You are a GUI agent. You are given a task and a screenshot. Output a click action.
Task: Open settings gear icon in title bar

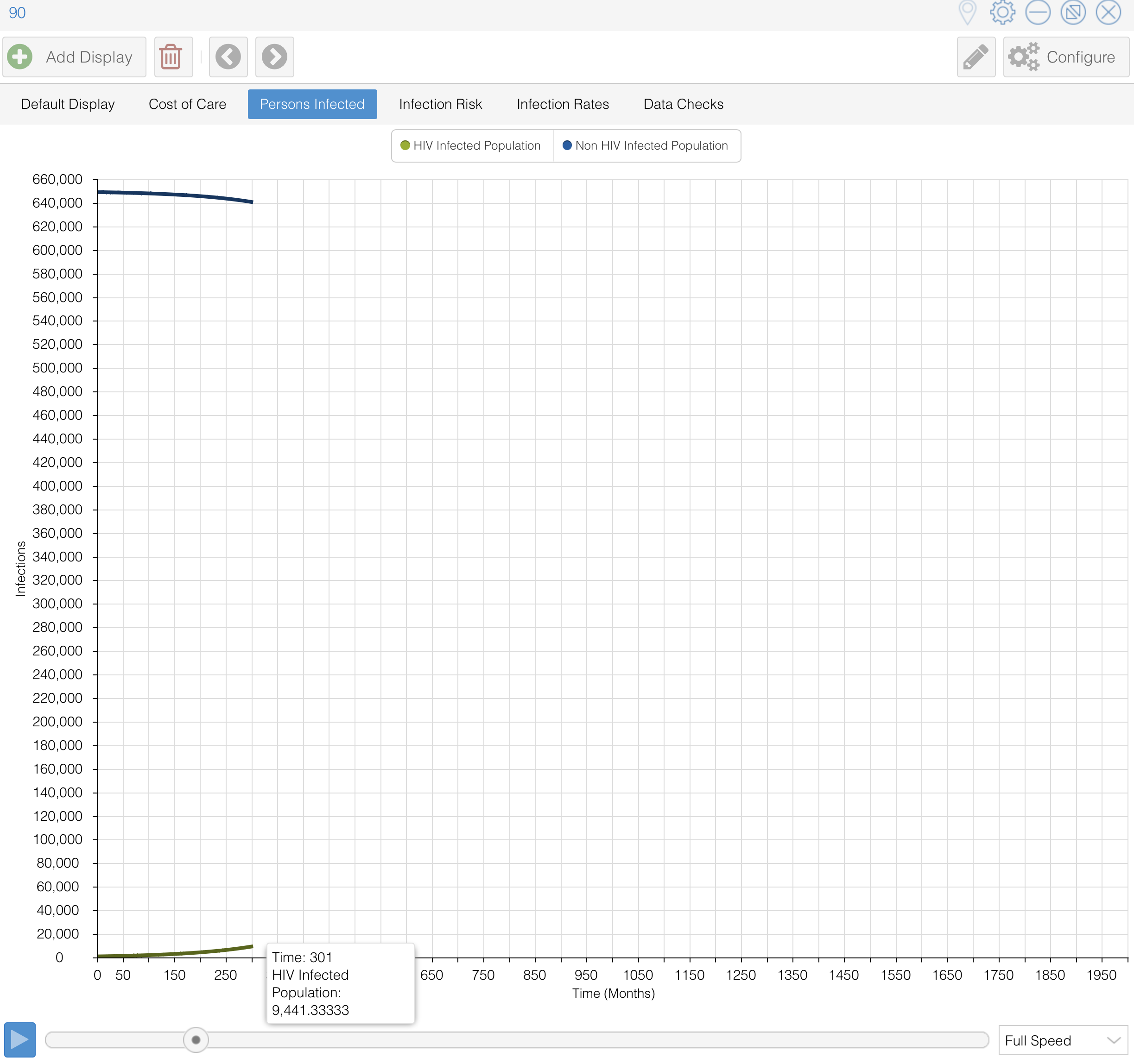[x=1002, y=13]
